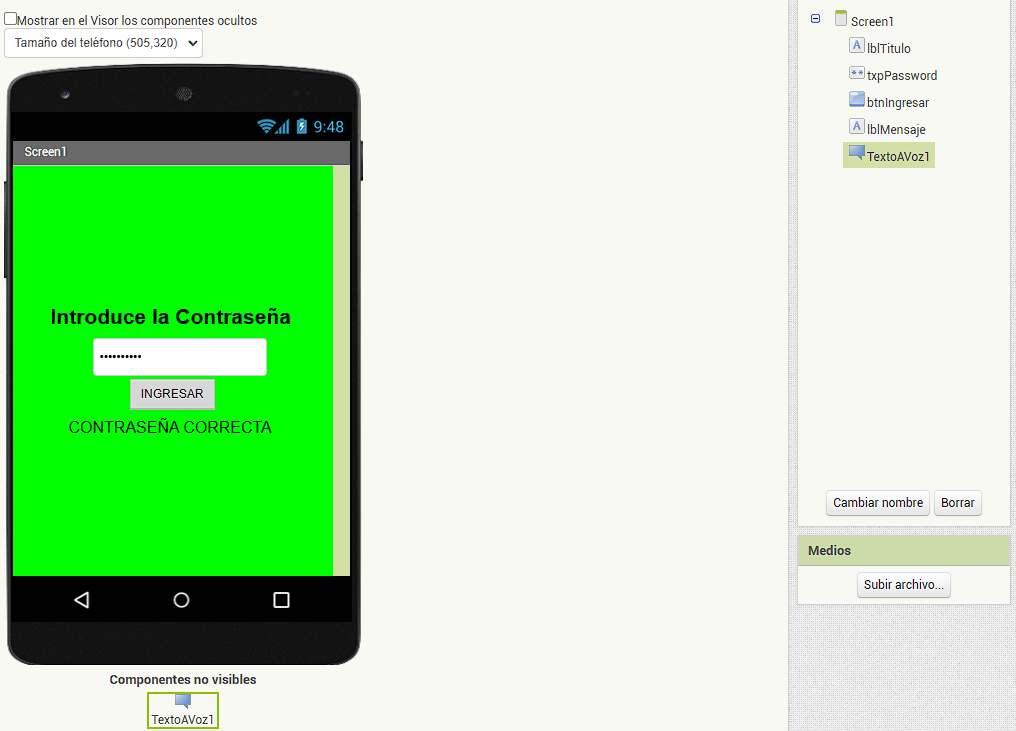This screenshot has height=731, width=1016.
Task: Click the Screen1 icon in component tree
Action: pyautogui.click(x=840, y=19)
